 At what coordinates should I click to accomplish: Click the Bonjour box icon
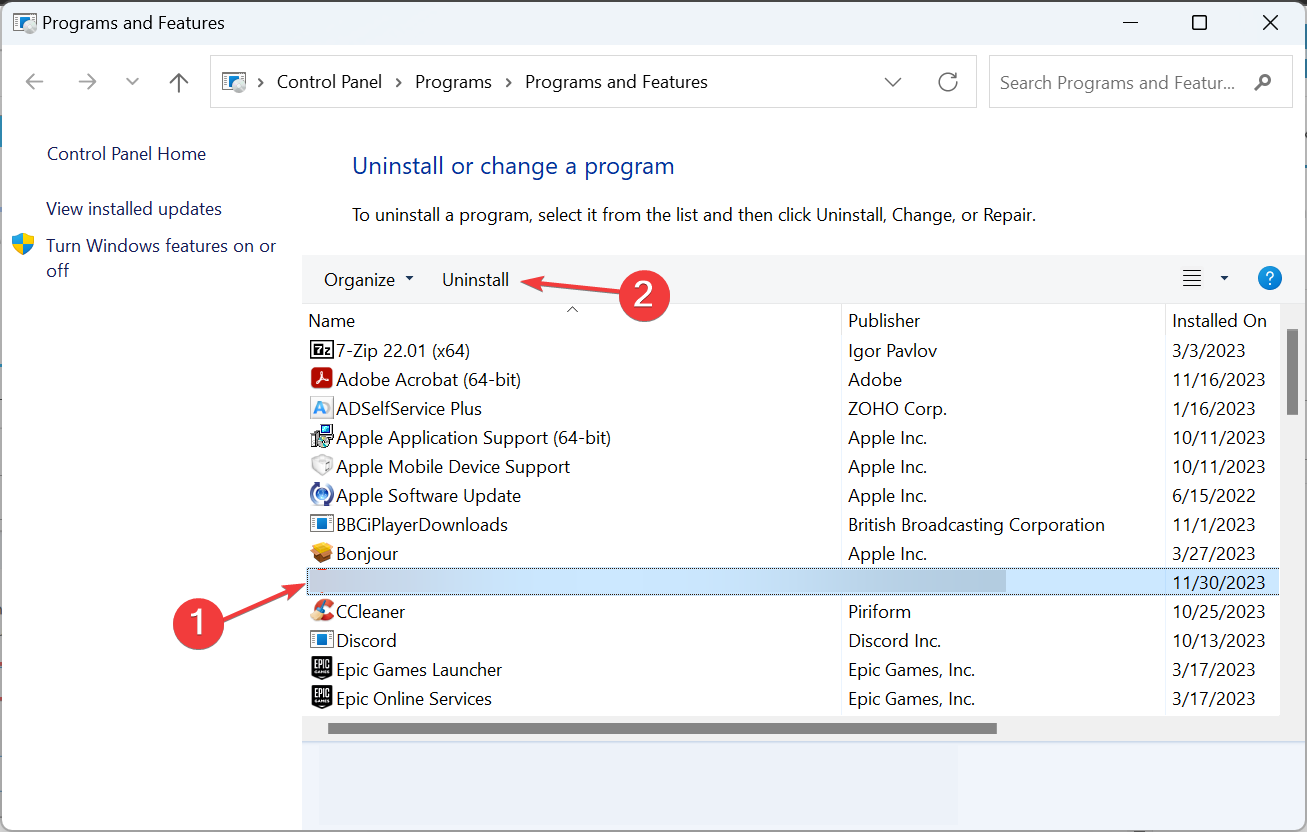click(321, 553)
